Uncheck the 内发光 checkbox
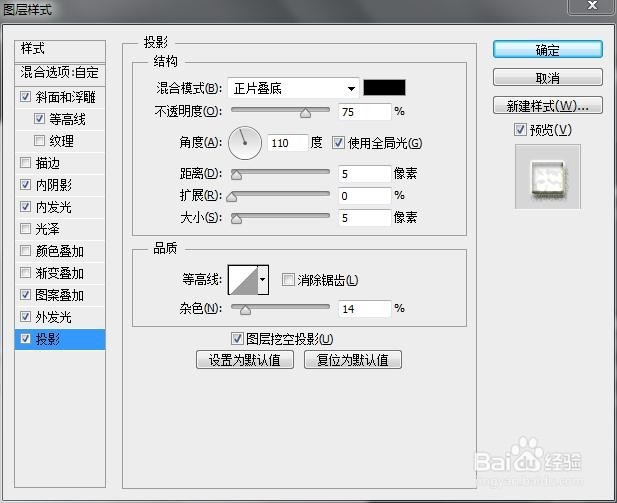The width and height of the screenshot is (617, 503). pos(26,206)
